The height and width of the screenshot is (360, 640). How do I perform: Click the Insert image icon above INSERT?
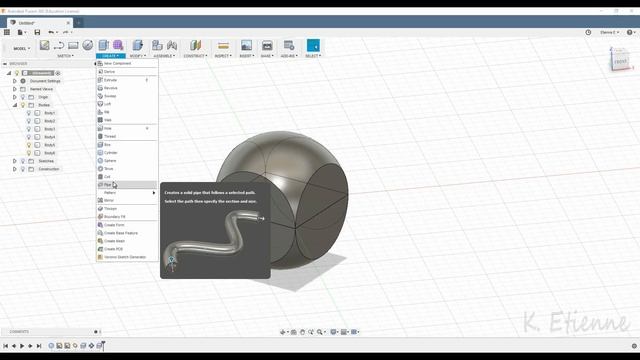coord(246,45)
